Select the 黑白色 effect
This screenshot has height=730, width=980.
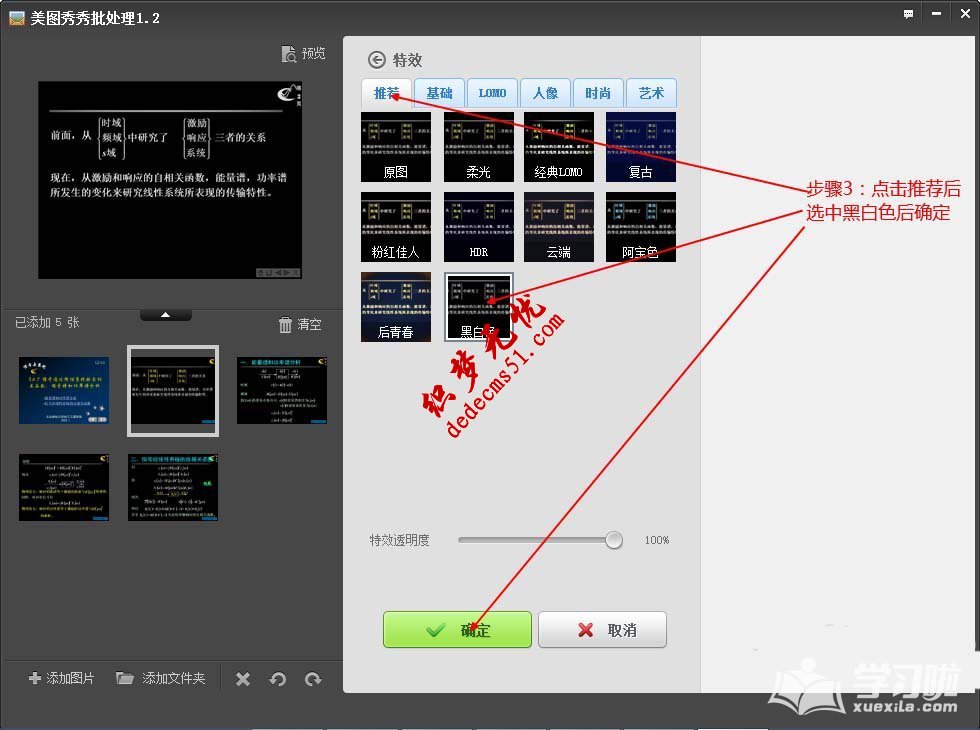tap(478, 306)
